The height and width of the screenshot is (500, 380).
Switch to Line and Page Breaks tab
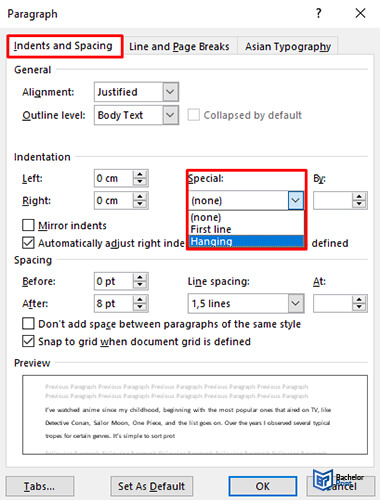tap(179, 46)
